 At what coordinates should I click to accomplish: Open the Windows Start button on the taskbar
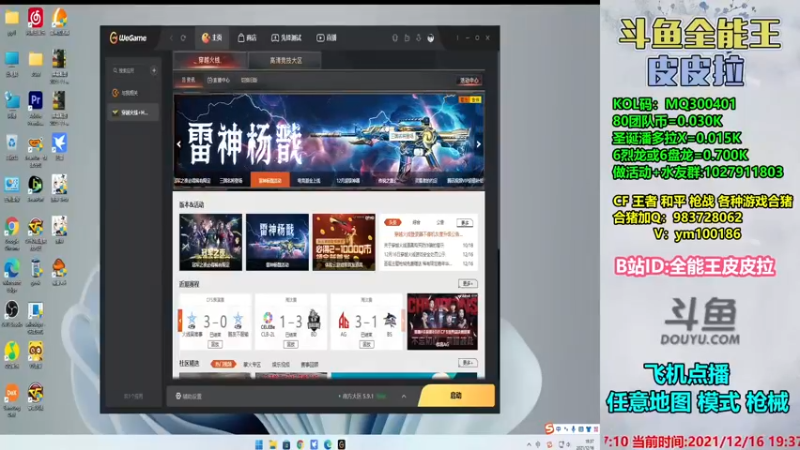(259, 444)
